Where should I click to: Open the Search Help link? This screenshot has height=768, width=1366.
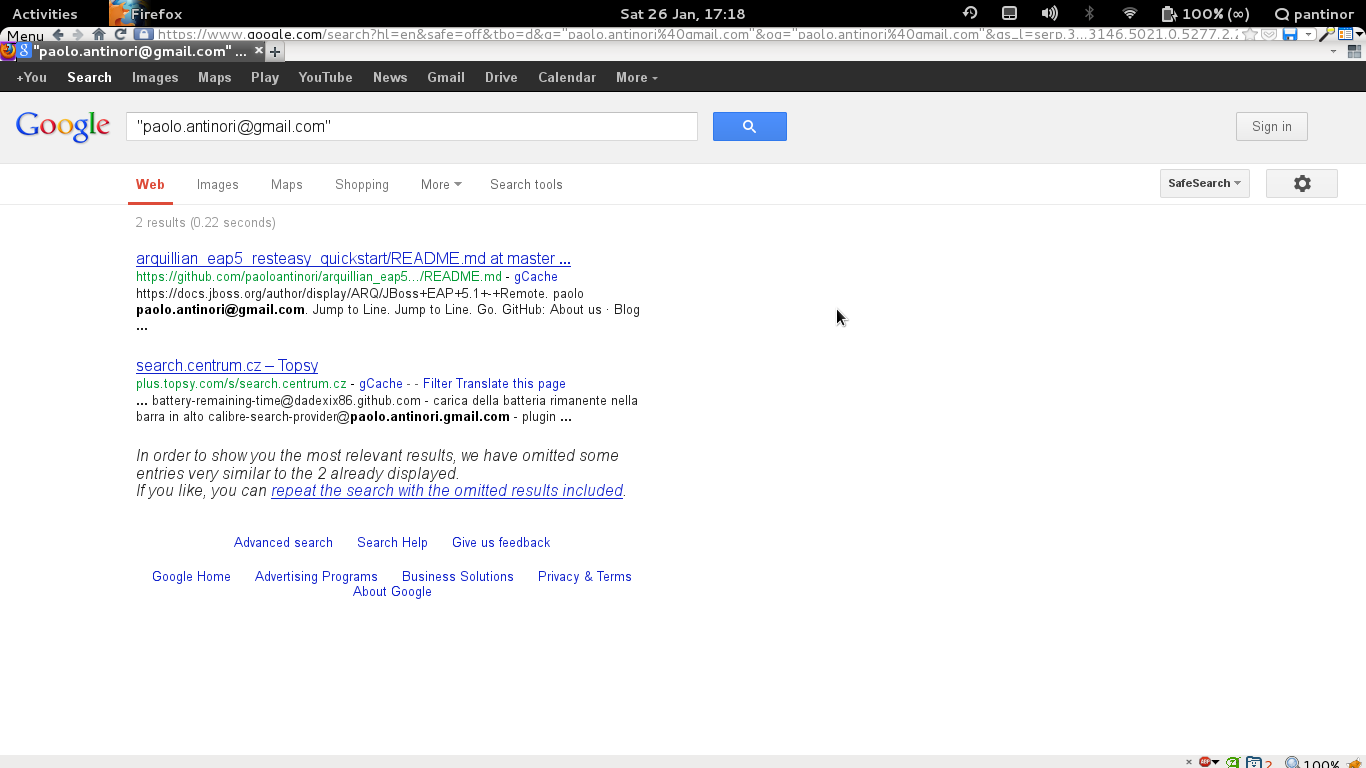(392, 542)
